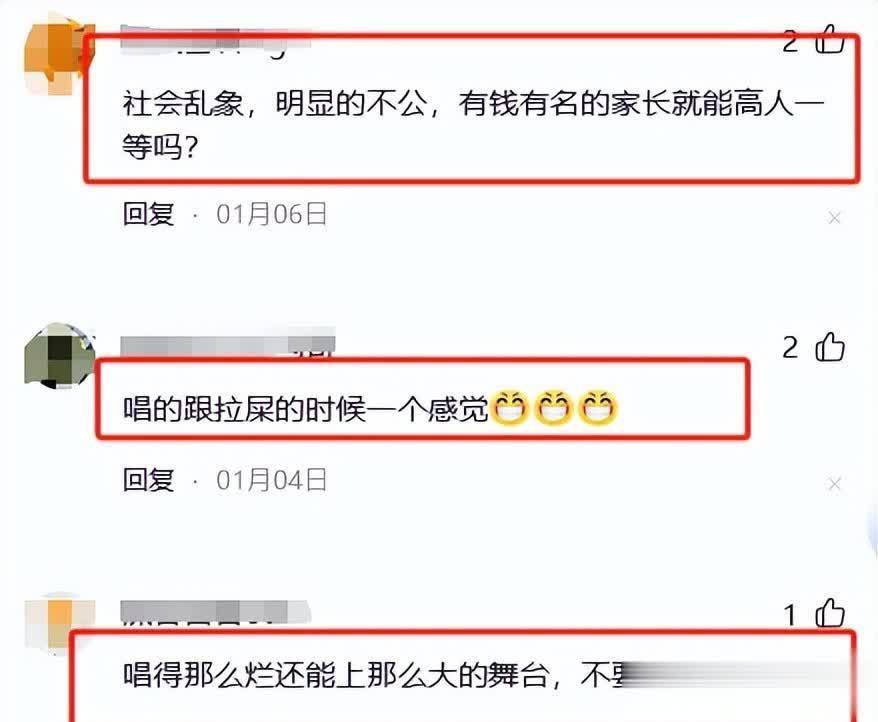The image size is (878, 722).
Task: Dismiss the 01月04日 comment with the X
Action: [834, 483]
